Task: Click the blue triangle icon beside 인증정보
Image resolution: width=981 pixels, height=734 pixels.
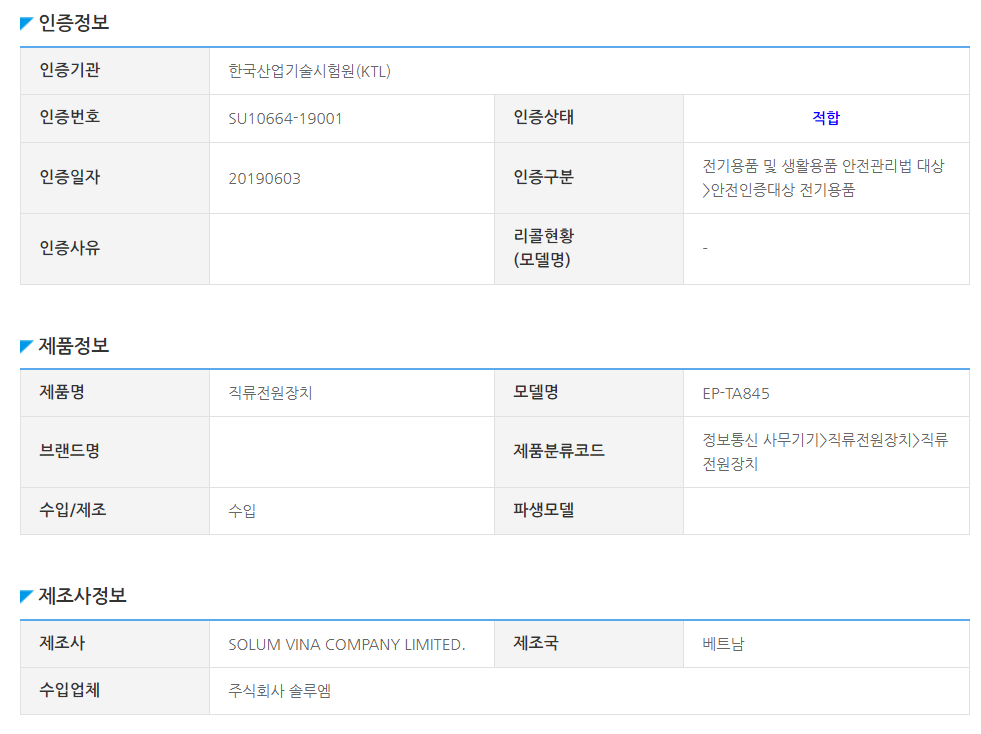Action: click(x=26, y=23)
